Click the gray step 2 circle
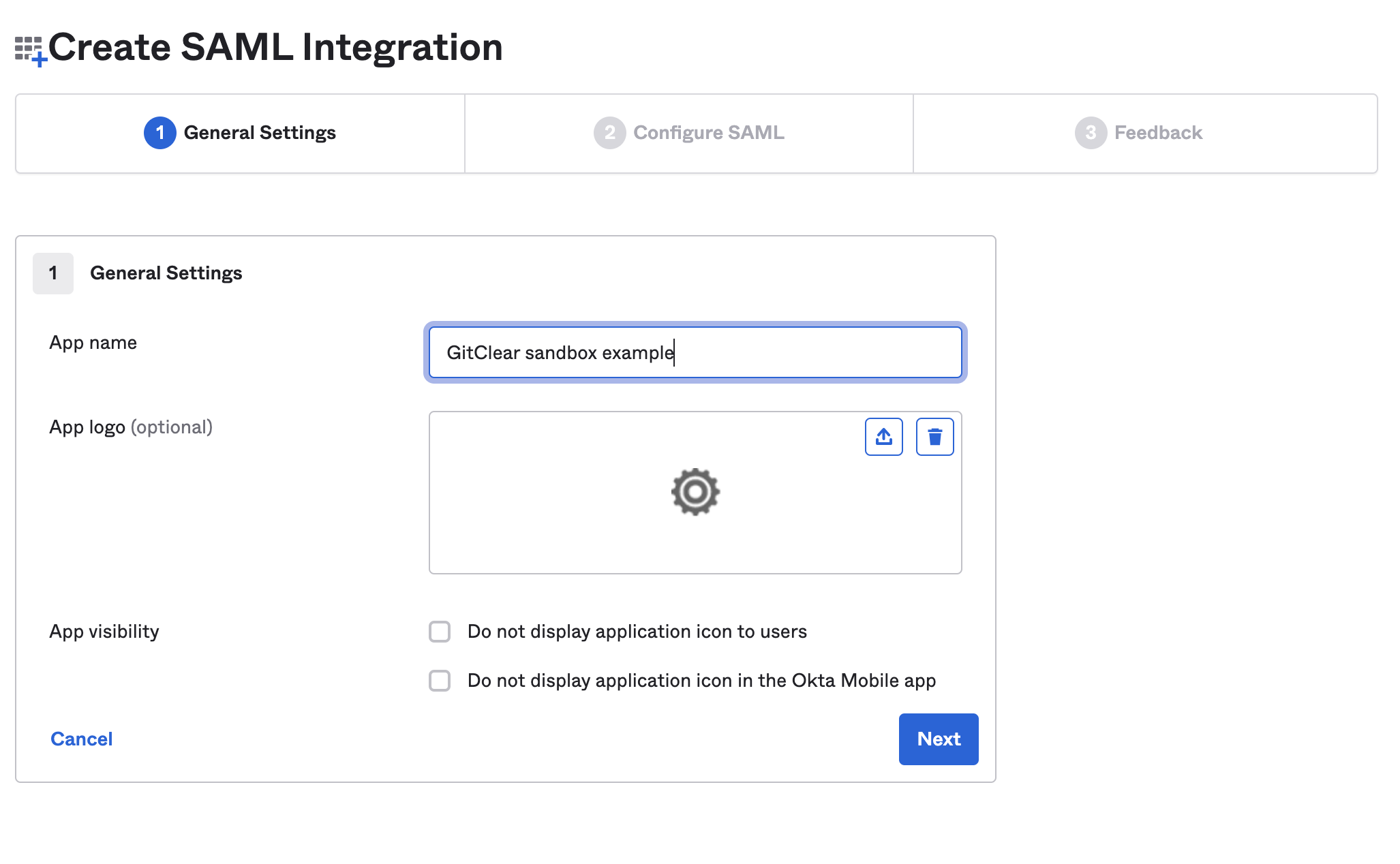The height and width of the screenshot is (864, 1400). pyautogui.click(x=609, y=133)
